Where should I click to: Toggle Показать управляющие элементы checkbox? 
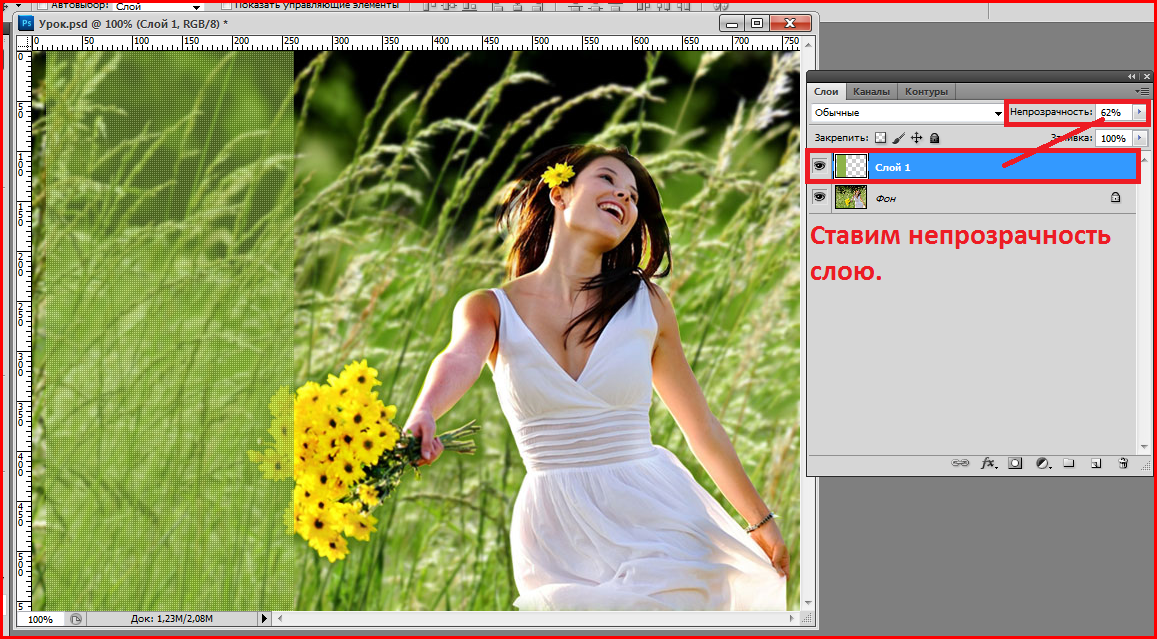(226, 4)
